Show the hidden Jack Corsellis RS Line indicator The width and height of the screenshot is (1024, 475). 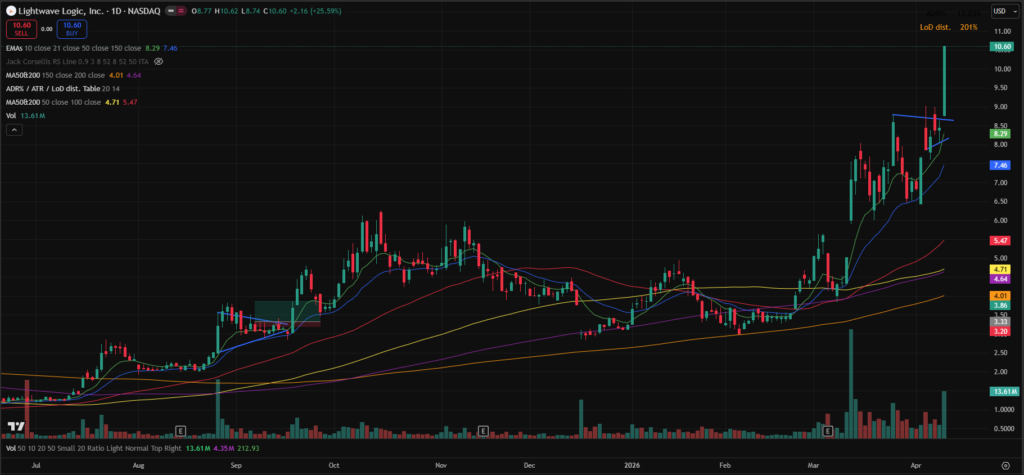tap(158, 61)
